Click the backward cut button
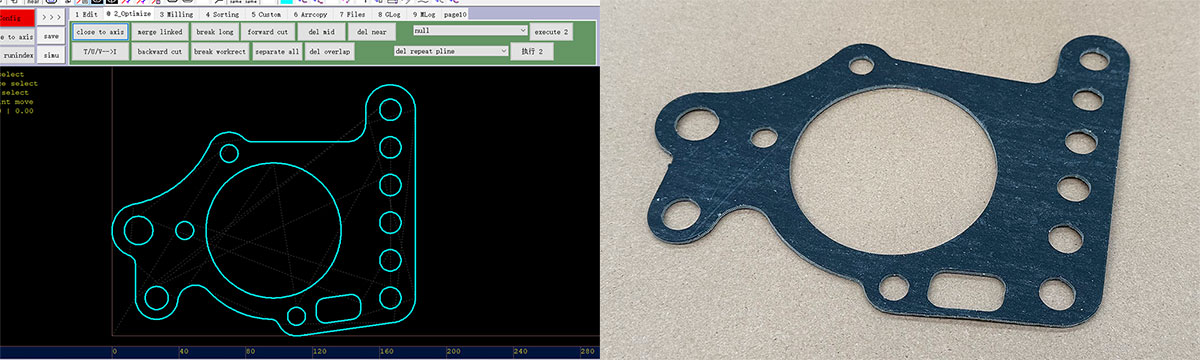The image size is (1200, 360). (x=160, y=51)
